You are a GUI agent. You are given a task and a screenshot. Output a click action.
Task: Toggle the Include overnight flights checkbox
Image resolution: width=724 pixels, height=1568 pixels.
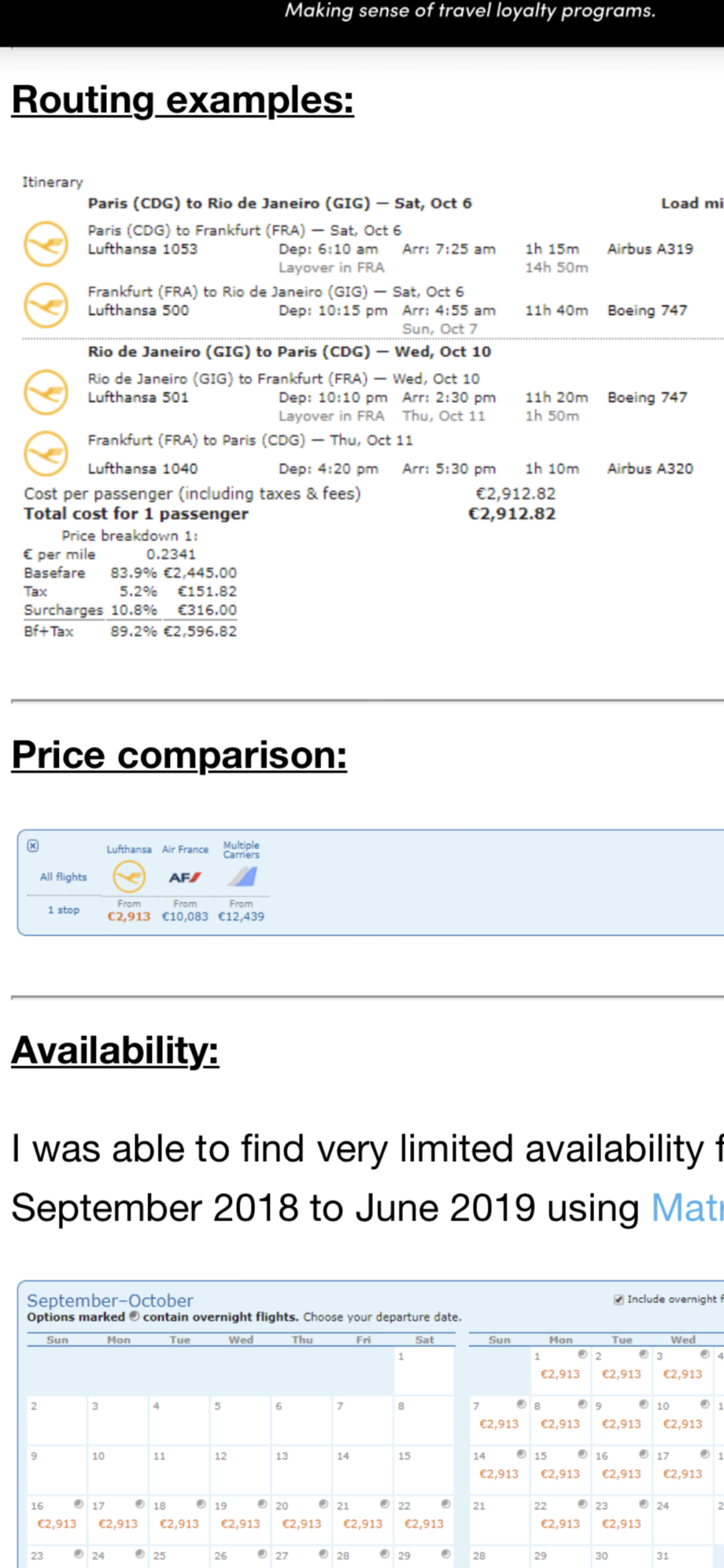coord(619,1300)
